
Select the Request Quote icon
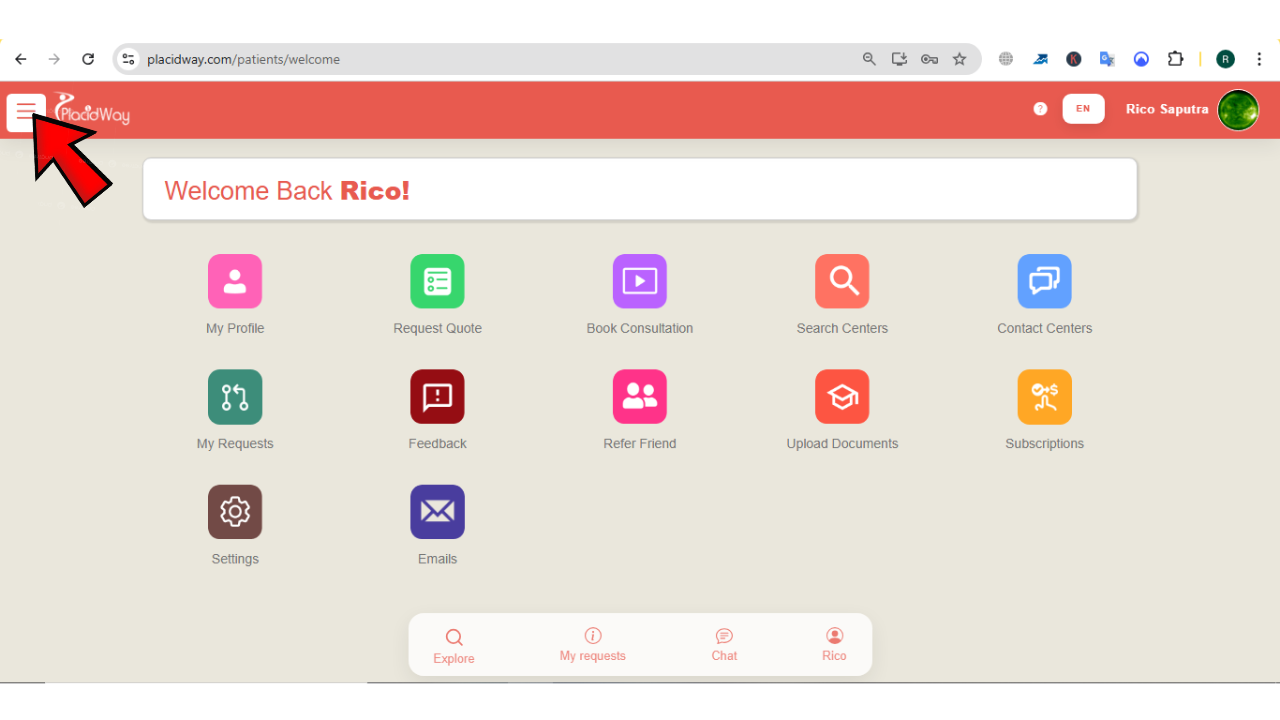437,281
